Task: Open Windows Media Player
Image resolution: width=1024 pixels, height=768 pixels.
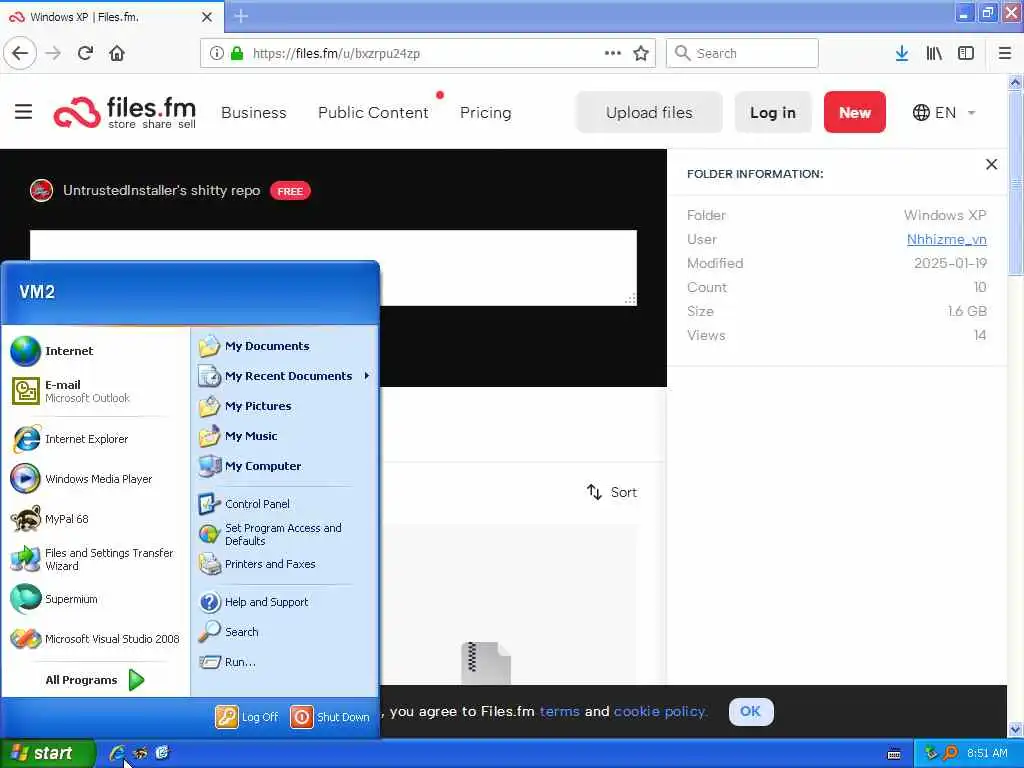Action: [x=82, y=479]
